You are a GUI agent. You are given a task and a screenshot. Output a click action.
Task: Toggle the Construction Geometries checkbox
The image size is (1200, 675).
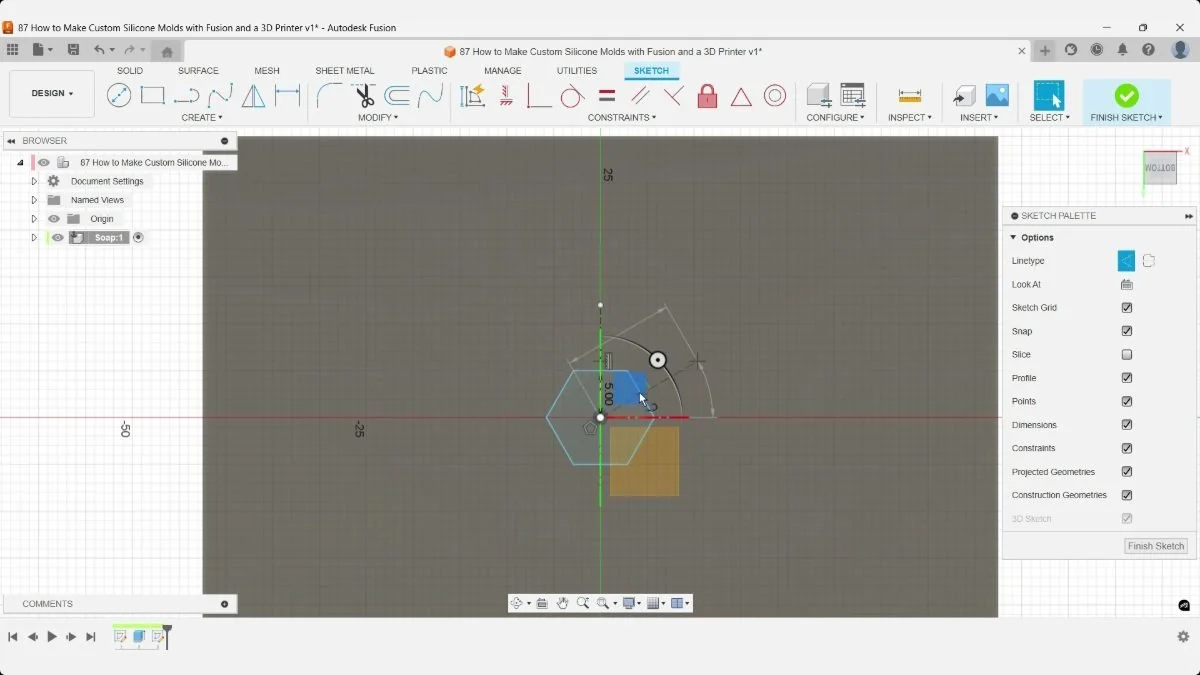tap(1127, 495)
